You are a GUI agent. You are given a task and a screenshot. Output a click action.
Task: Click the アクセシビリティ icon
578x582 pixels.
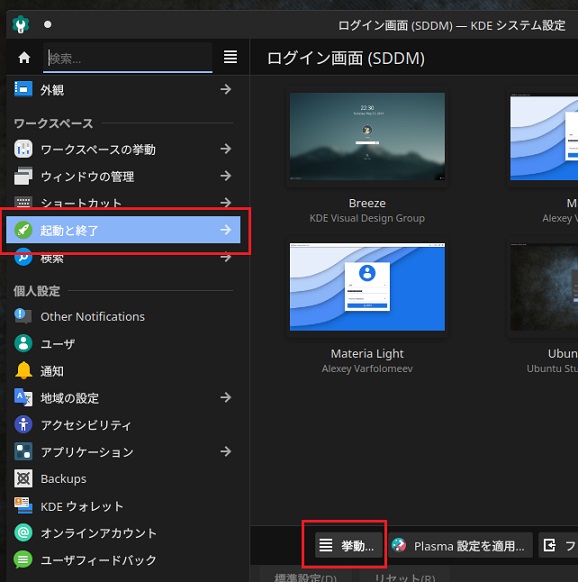pyautogui.click(x=23, y=424)
